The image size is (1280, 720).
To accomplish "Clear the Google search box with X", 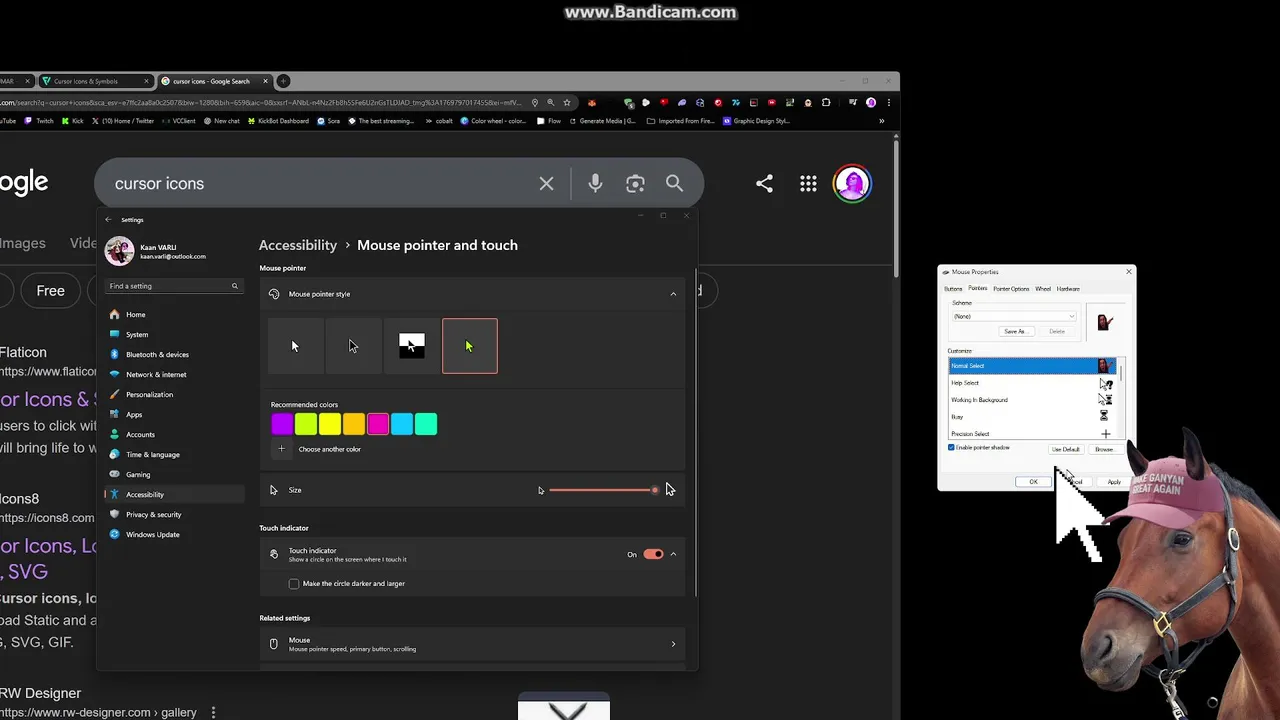I will (x=546, y=184).
